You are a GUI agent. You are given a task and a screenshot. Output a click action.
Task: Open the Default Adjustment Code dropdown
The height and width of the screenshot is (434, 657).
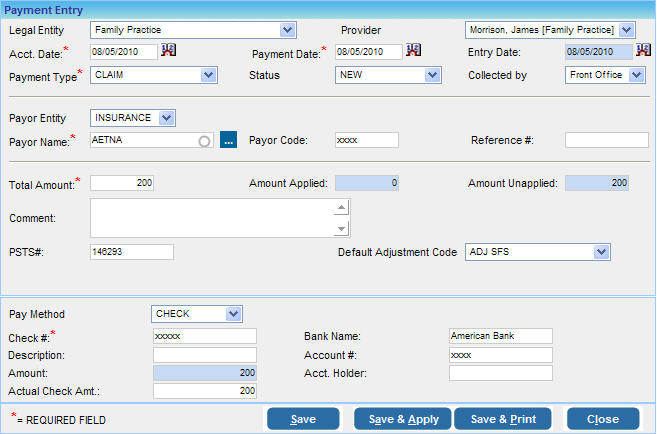601,252
